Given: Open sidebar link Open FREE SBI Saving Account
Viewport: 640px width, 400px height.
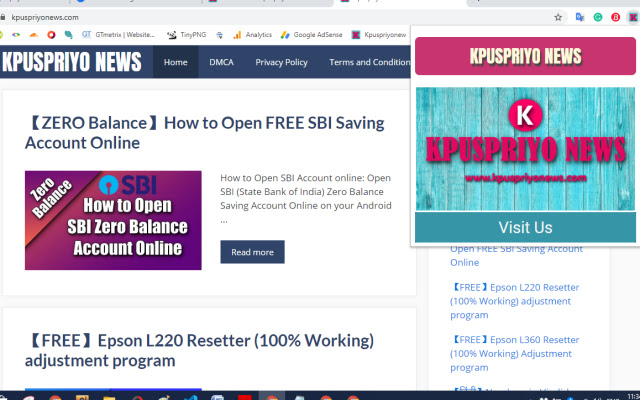Looking at the screenshot, I should tap(516, 256).
